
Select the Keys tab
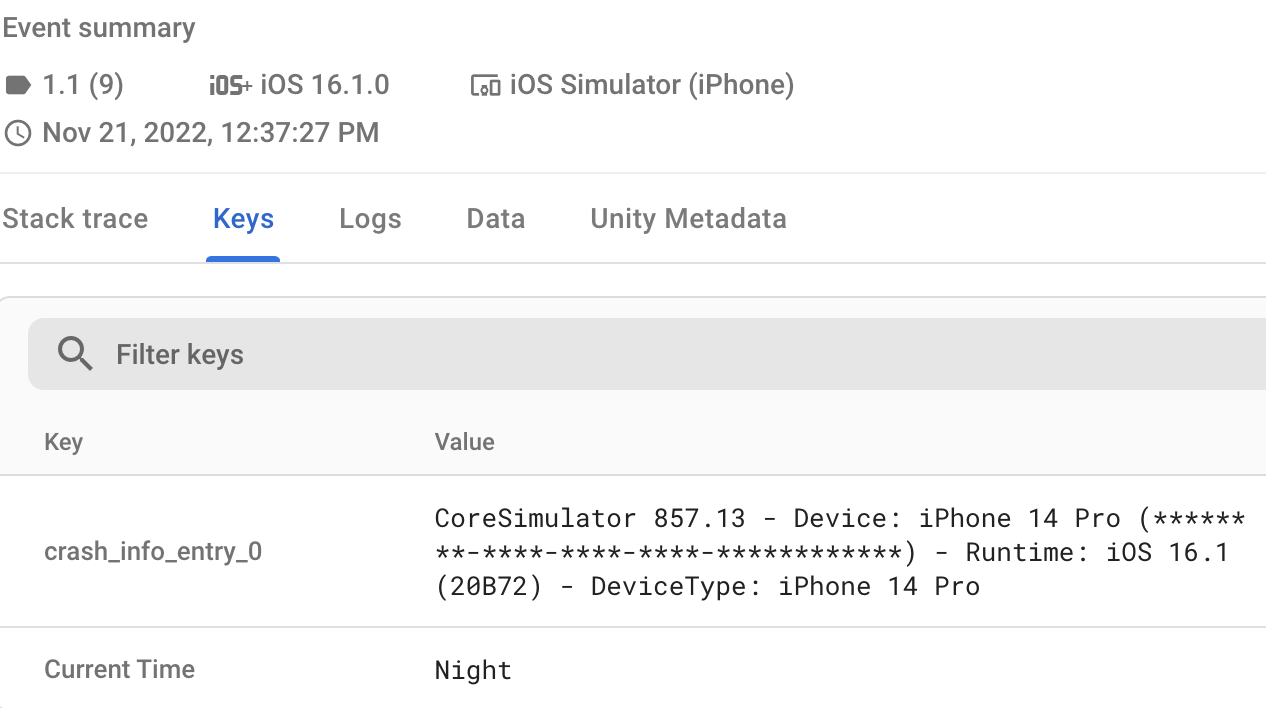243,219
